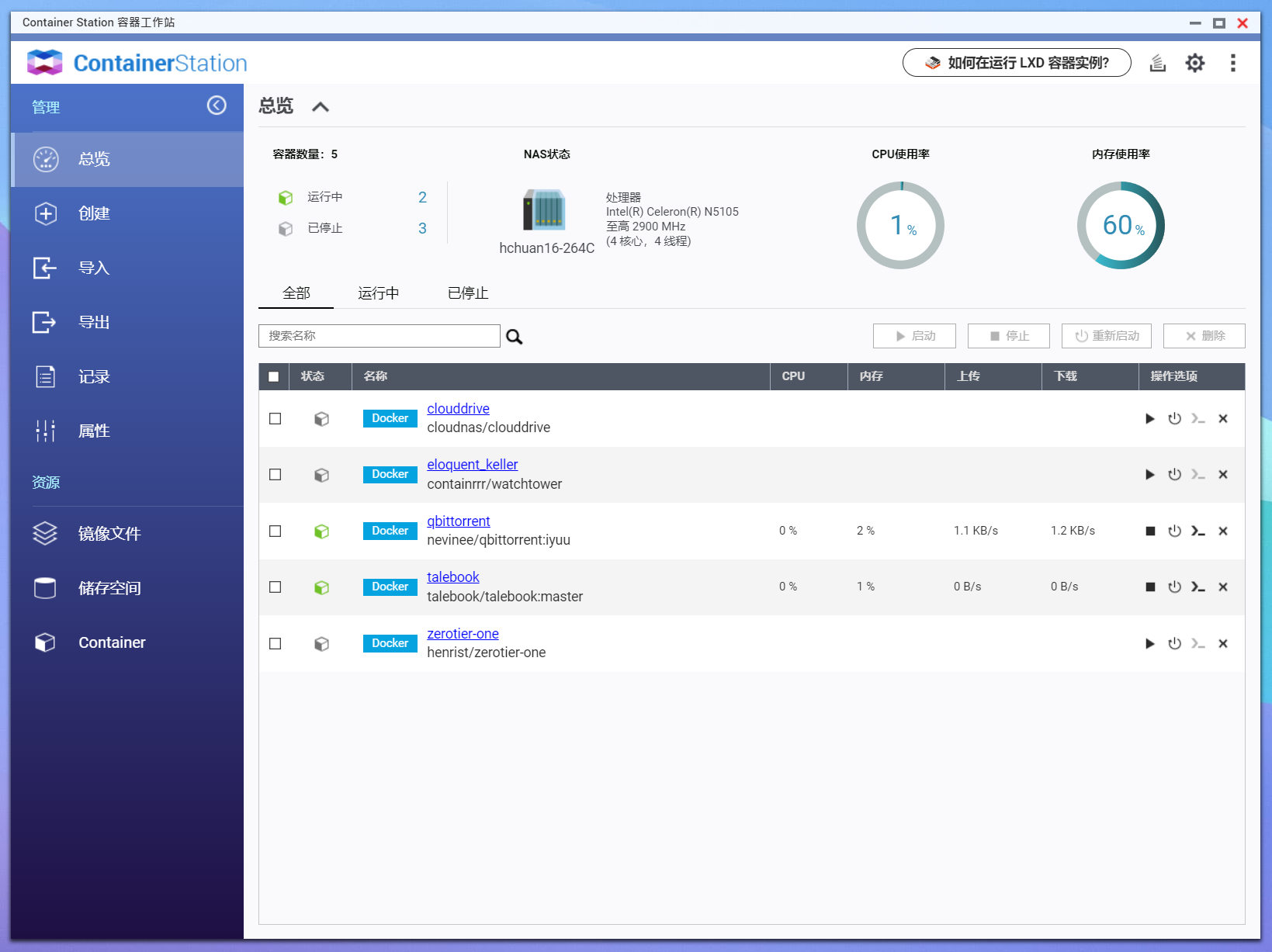Viewport: 1272px width, 952px height.
Task: Click the 重新启动 (Restart) toolbar button
Action: click(1107, 336)
